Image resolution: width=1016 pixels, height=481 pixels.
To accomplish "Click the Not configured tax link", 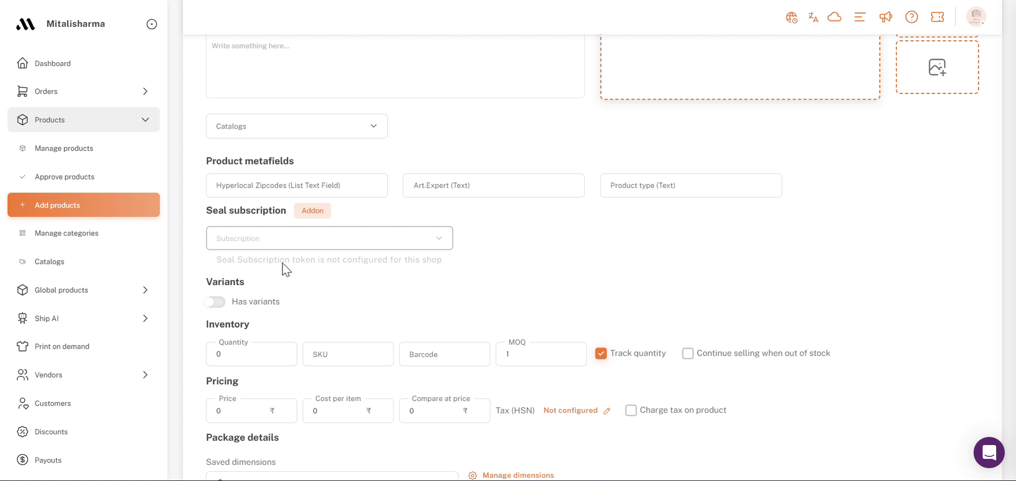I will tap(570, 410).
